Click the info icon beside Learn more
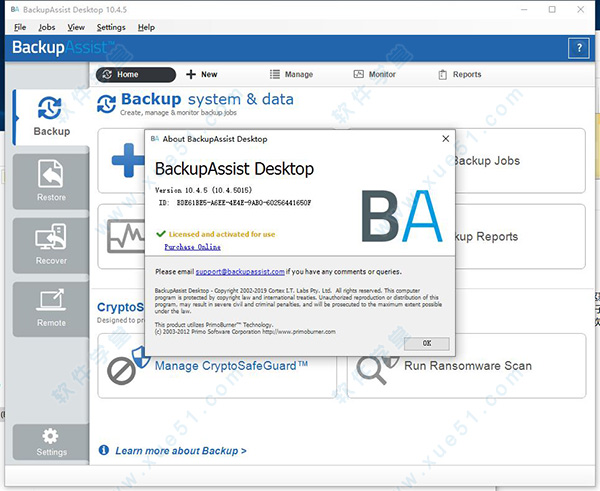600x491 pixels. click(104, 450)
